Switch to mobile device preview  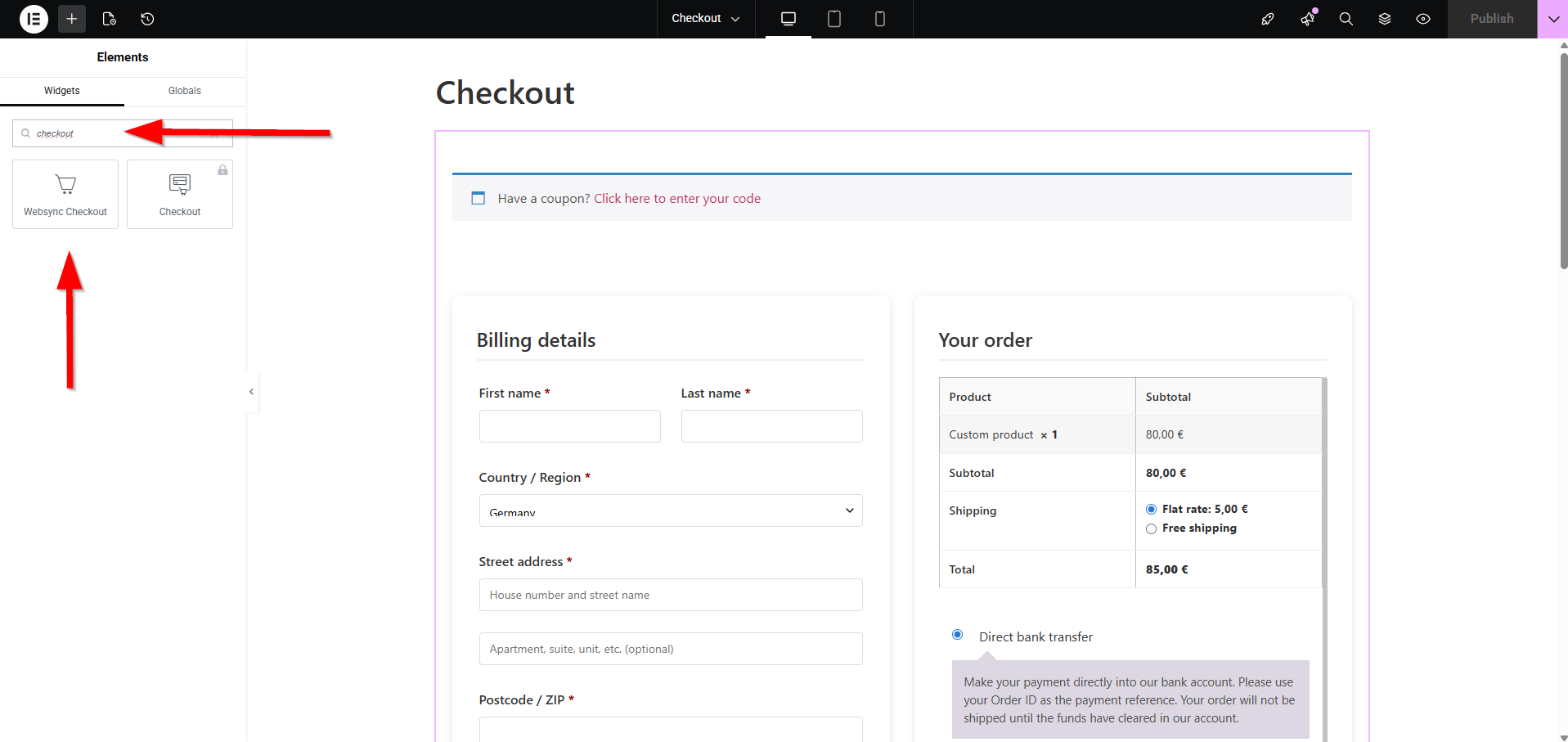coord(879,19)
